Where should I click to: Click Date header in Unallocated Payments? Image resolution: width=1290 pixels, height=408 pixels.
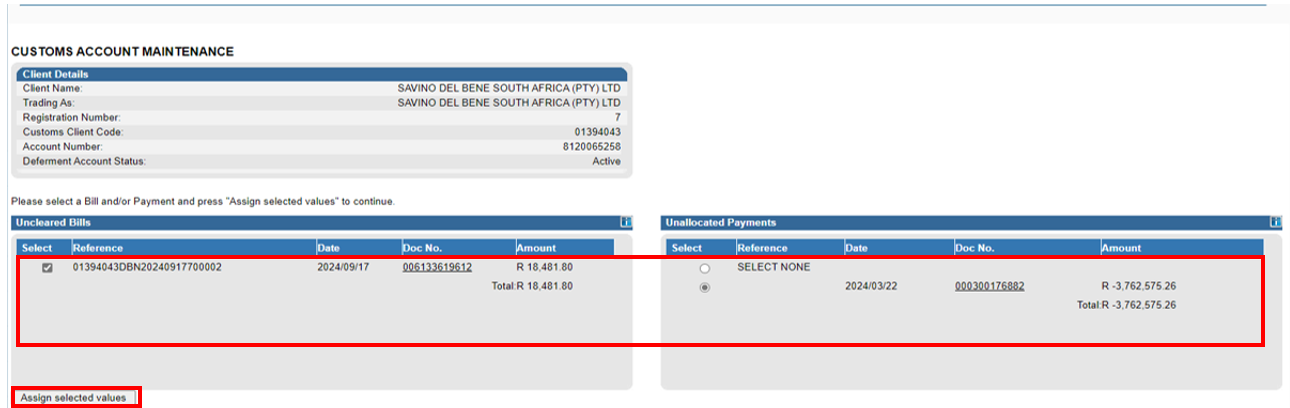[x=856, y=248]
